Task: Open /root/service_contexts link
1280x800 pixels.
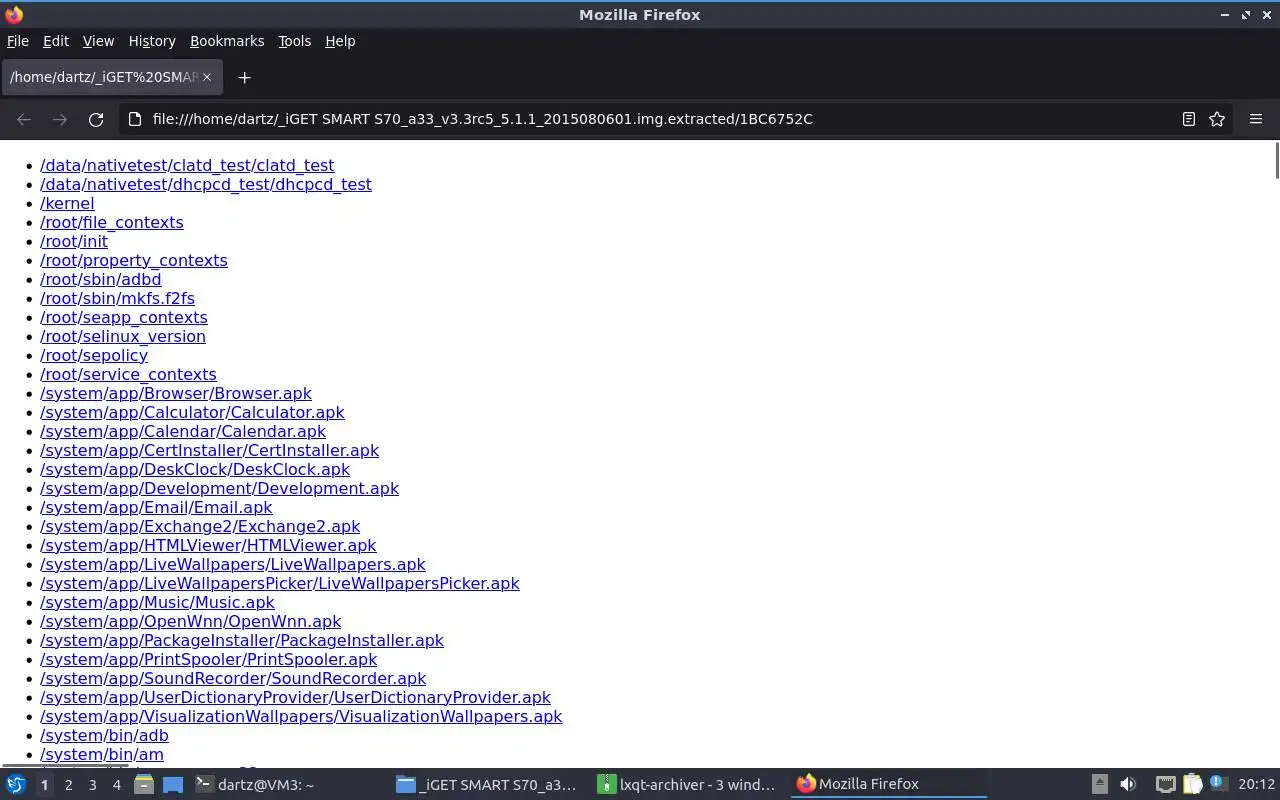Action: coord(128,374)
